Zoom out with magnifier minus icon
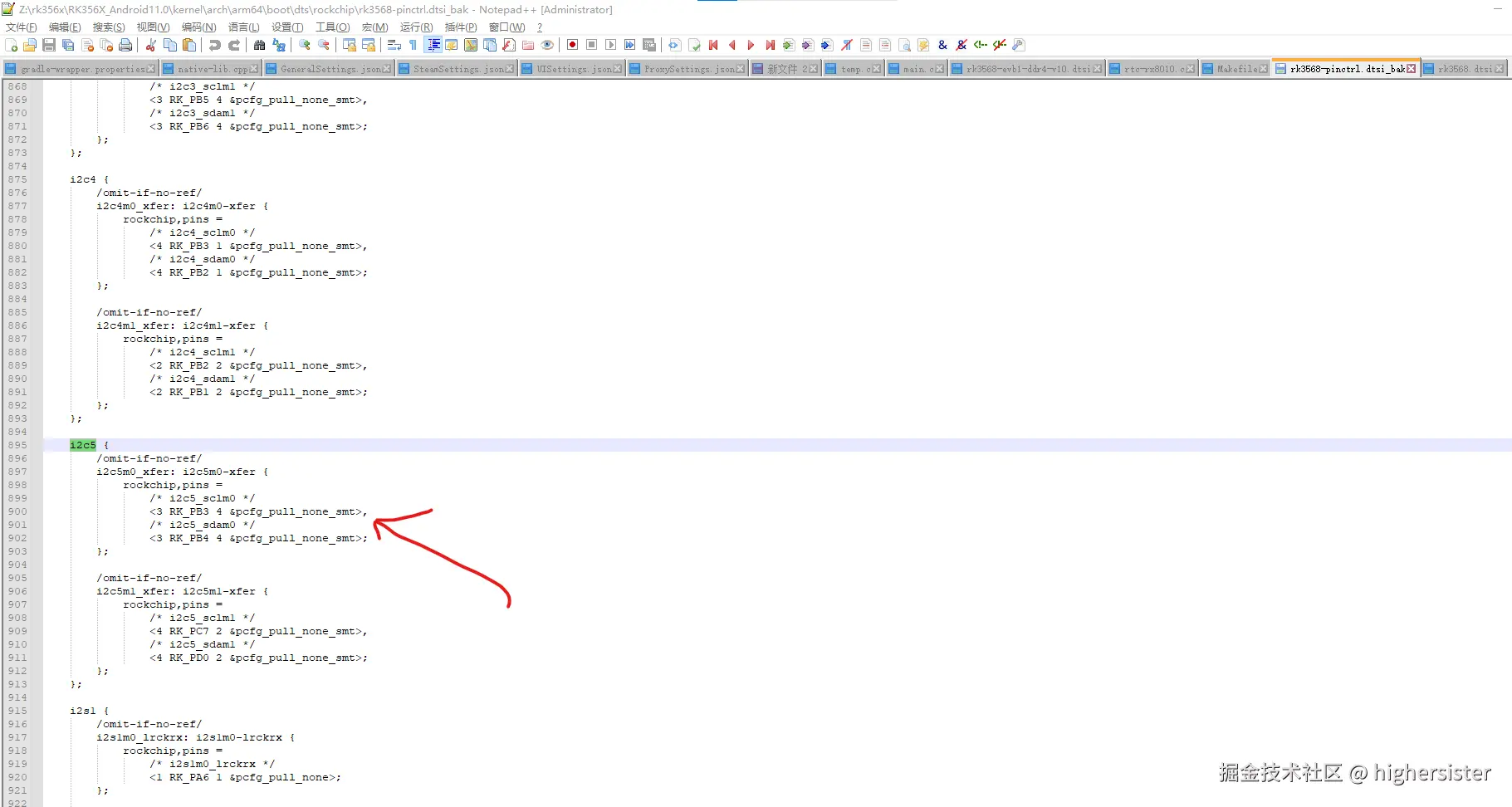Screen dimensions: 1512x807 tap(324, 45)
